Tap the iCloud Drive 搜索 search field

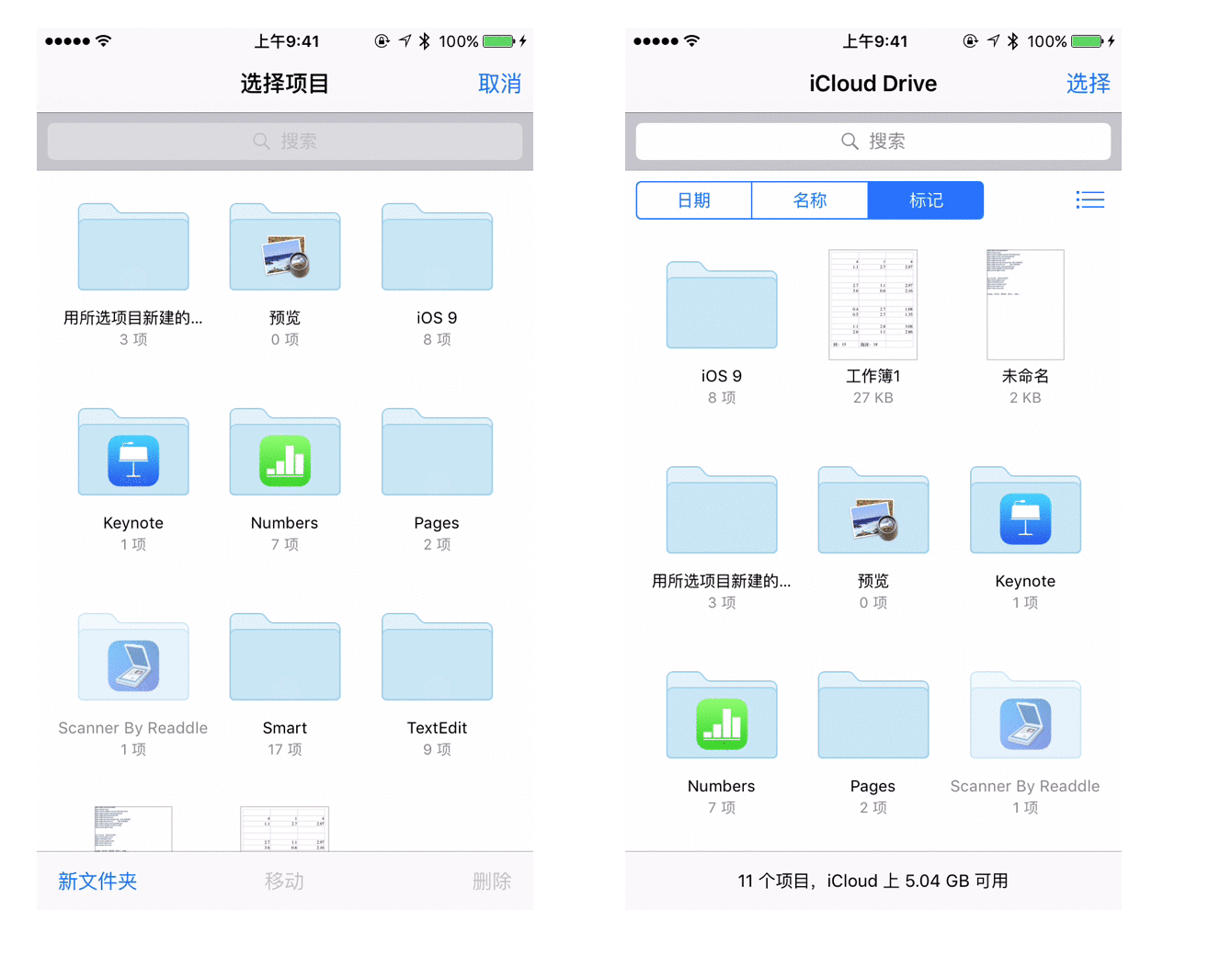click(x=873, y=142)
